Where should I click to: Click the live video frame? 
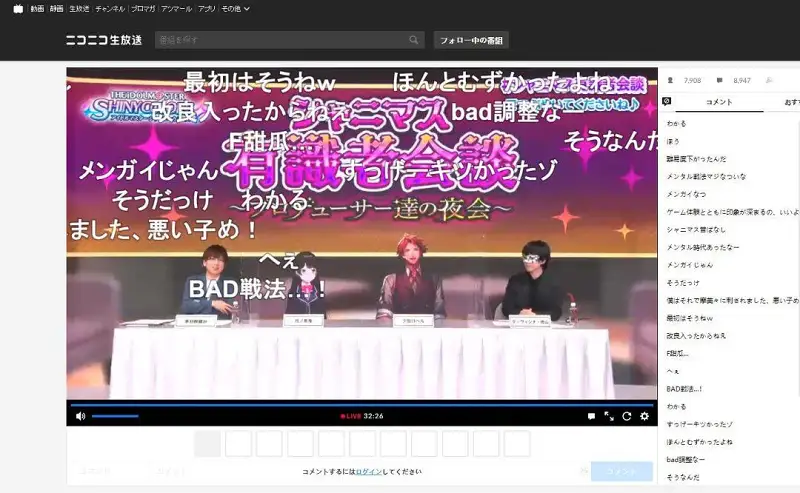pyautogui.click(x=362, y=233)
